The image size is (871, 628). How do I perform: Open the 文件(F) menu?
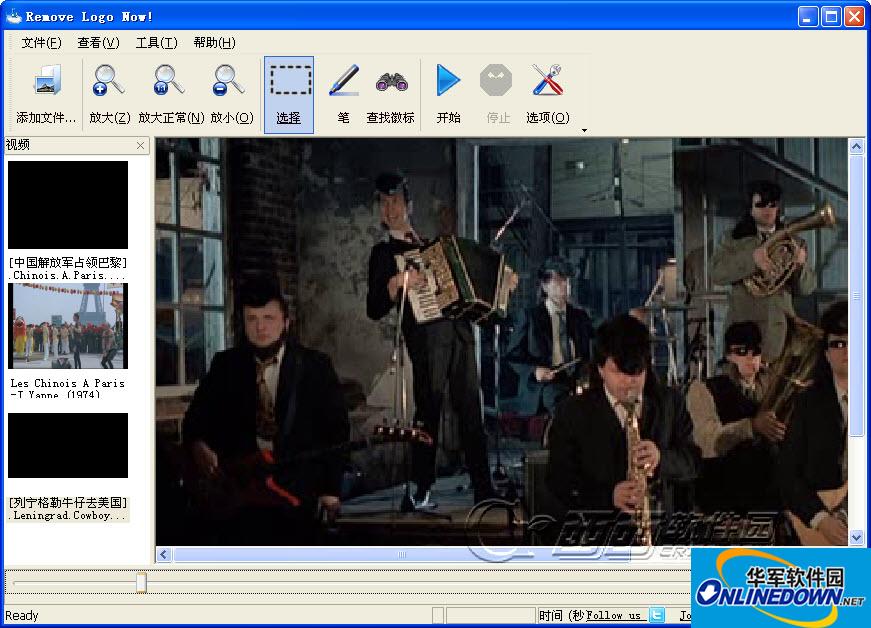tap(41, 42)
